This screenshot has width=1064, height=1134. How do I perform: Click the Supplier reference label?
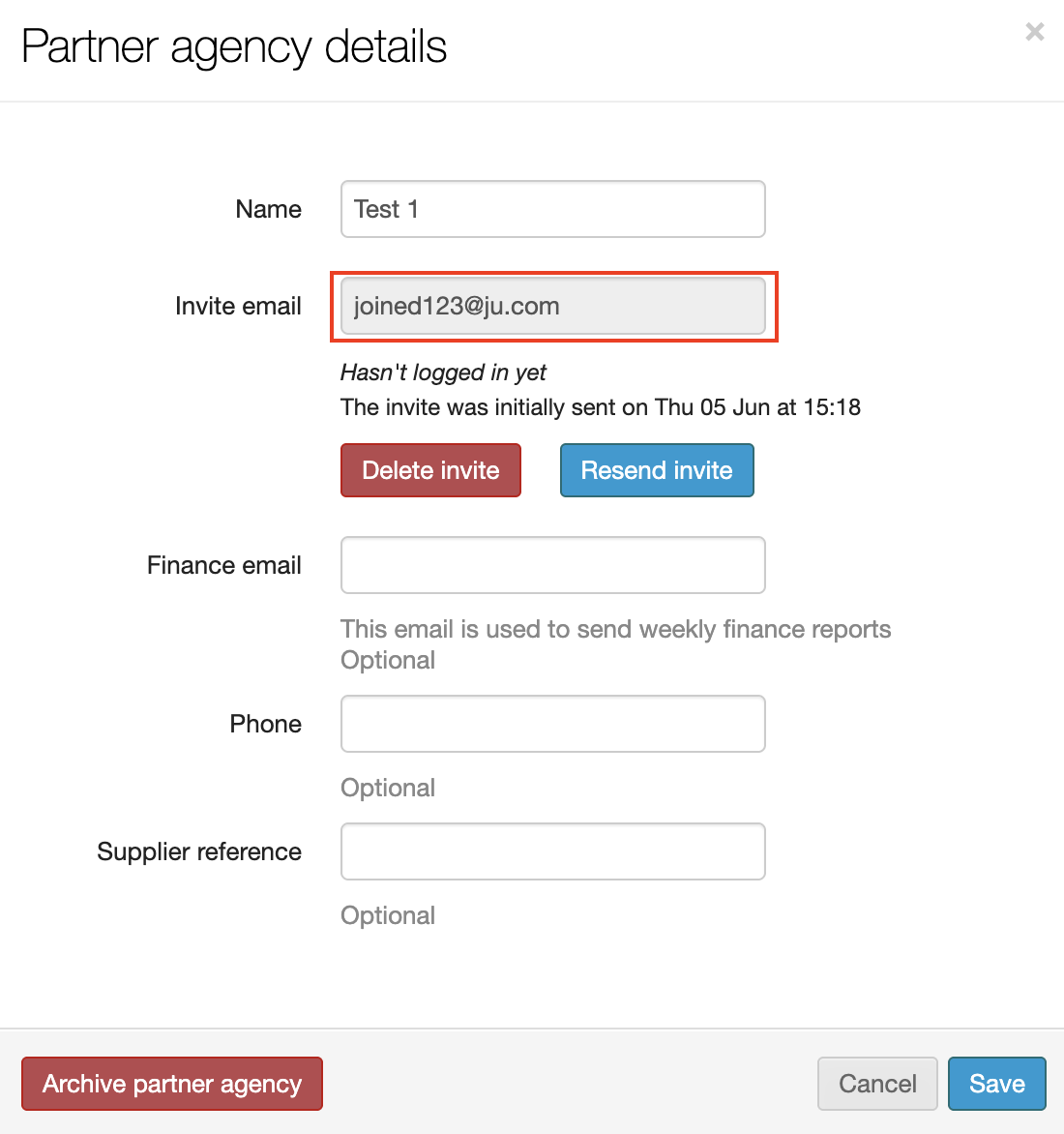tap(199, 851)
